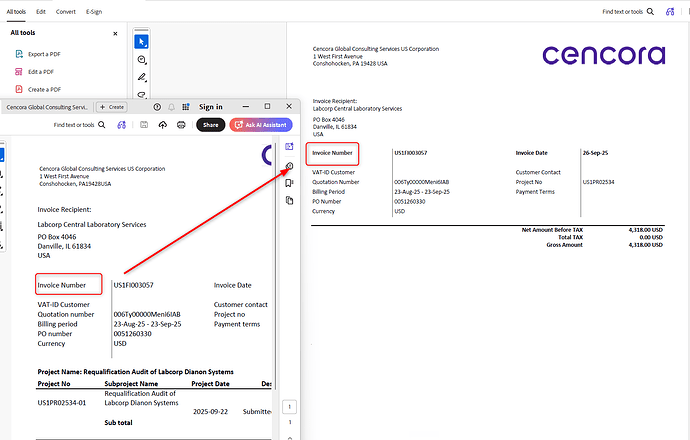This screenshot has width=690, height=440.
Task: Click 'Find text or tools' in back window
Action: coord(623,12)
